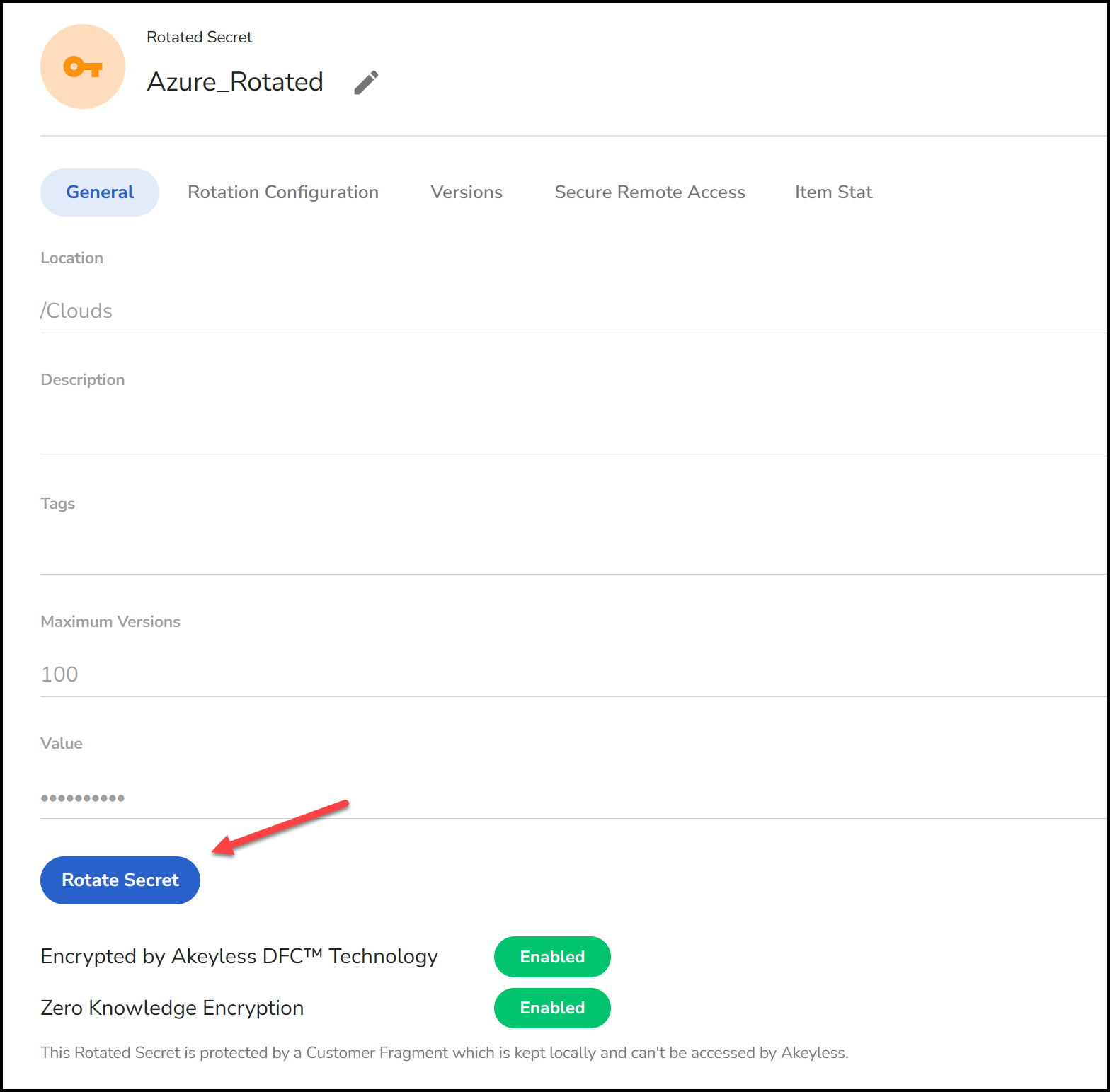Click the orange key secret icon
This screenshot has width=1110, height=1092.
pyautogui.click(x=83, y=67)
